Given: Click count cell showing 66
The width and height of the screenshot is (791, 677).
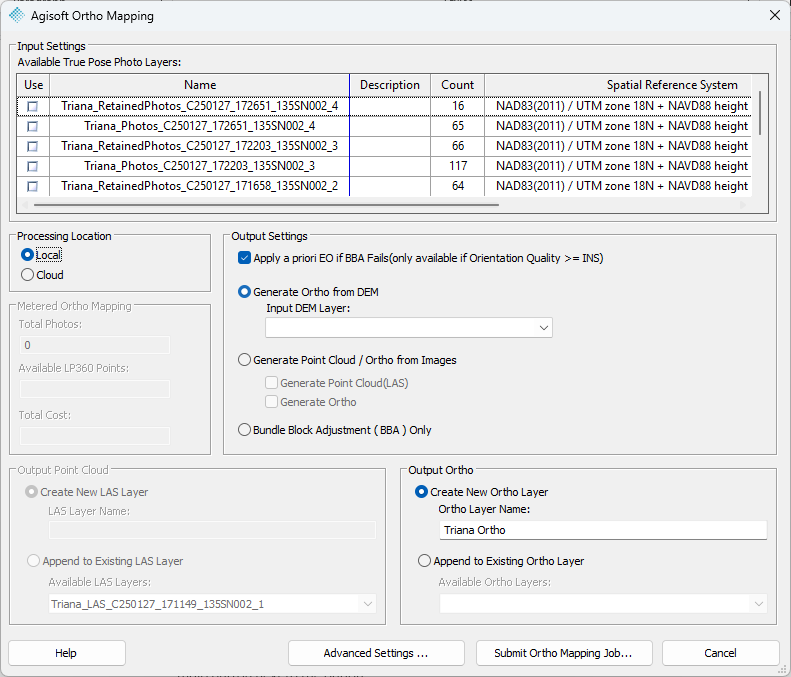Looking at the screenshot, I should point(458,146).
